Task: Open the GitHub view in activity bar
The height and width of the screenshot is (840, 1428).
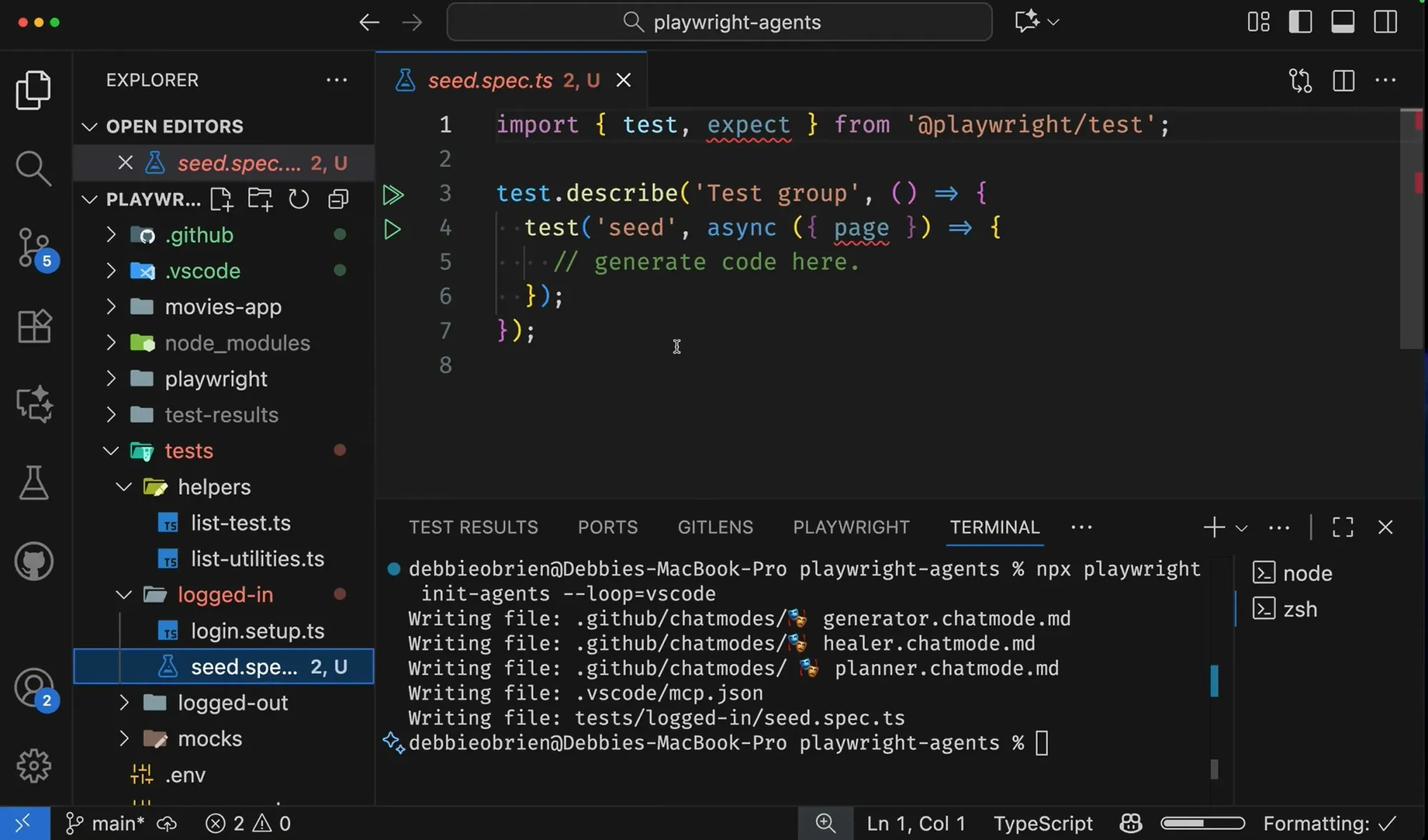Action: 34,561
